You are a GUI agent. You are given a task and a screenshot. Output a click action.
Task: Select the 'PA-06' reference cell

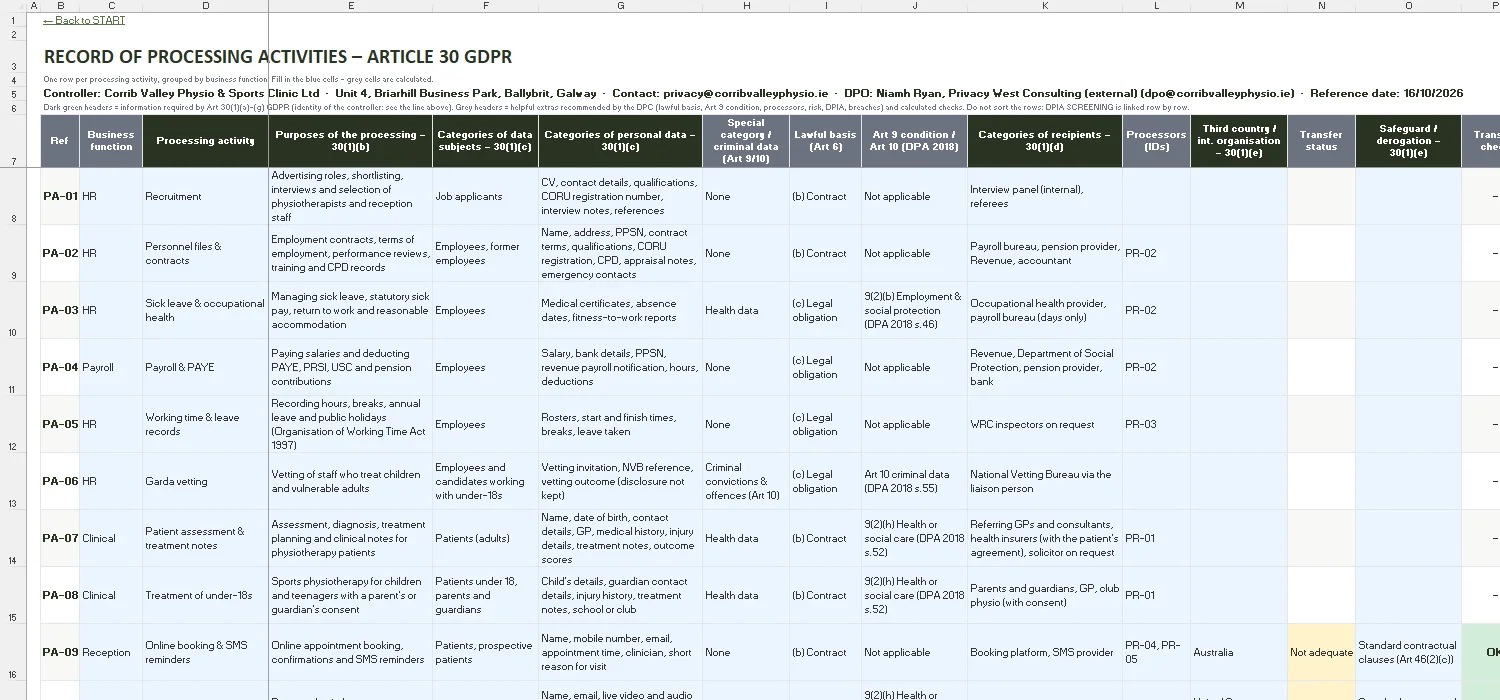60,481
